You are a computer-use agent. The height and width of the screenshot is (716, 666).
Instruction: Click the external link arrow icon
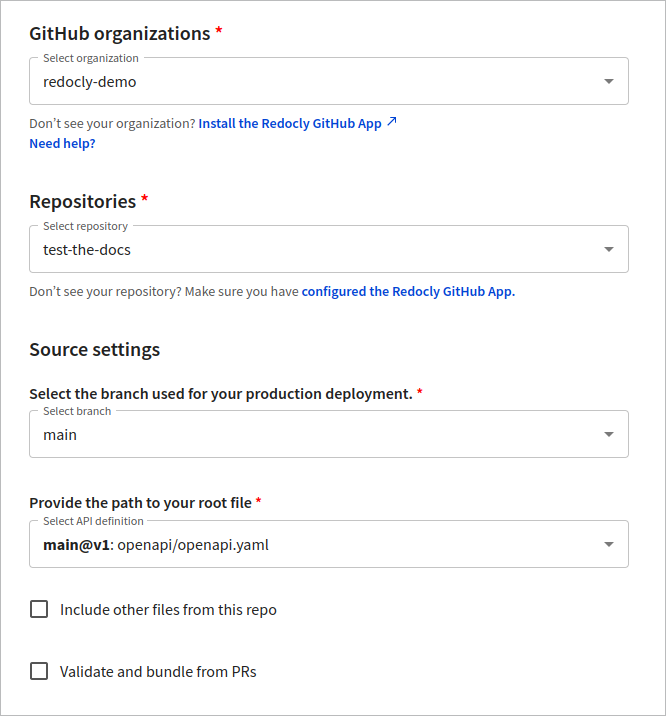pos(392,122)
